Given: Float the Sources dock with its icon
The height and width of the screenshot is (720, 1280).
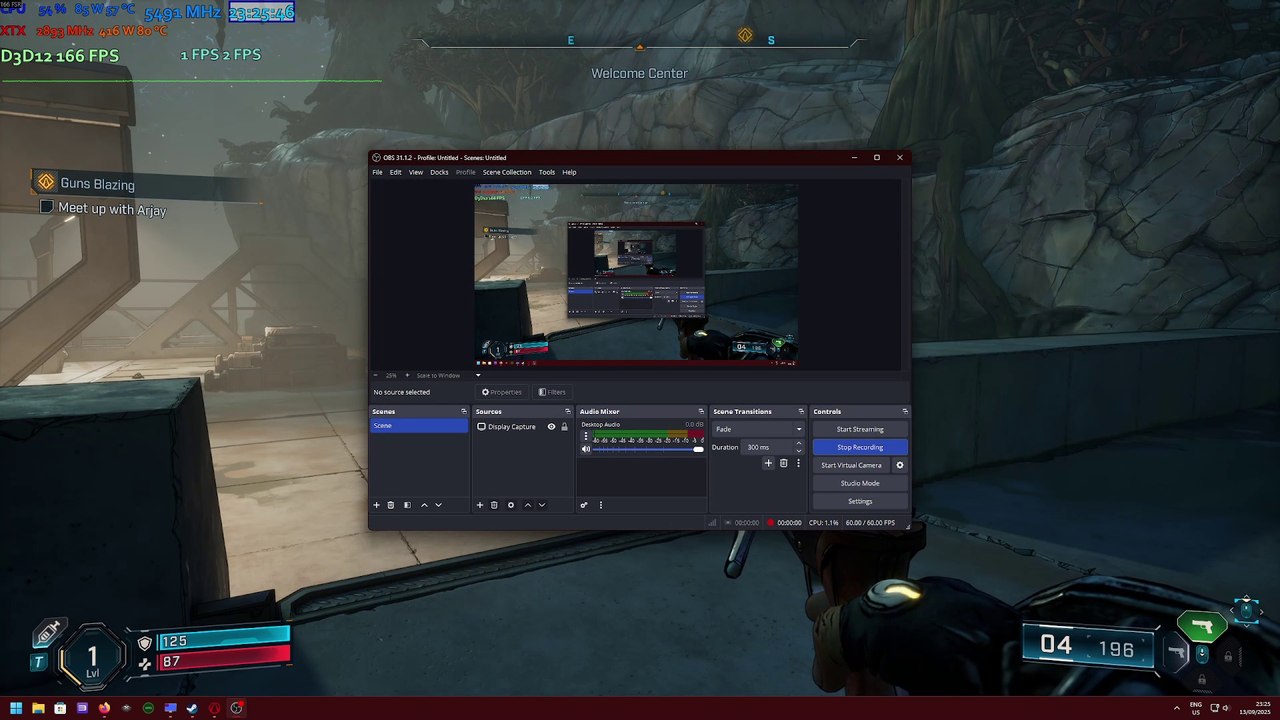Looking at the screenshot, I should [567, 411].
